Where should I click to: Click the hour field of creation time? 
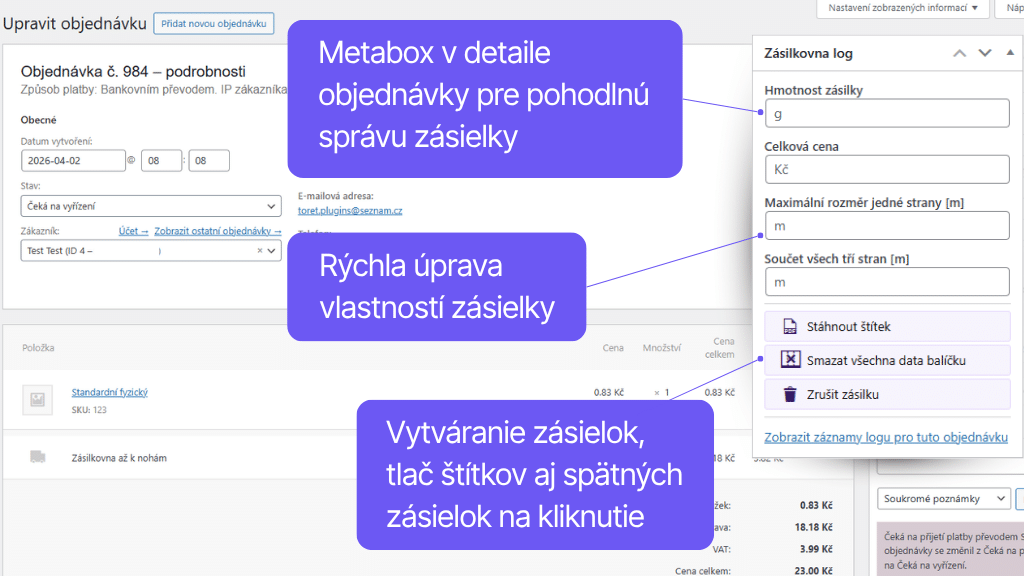161,161
